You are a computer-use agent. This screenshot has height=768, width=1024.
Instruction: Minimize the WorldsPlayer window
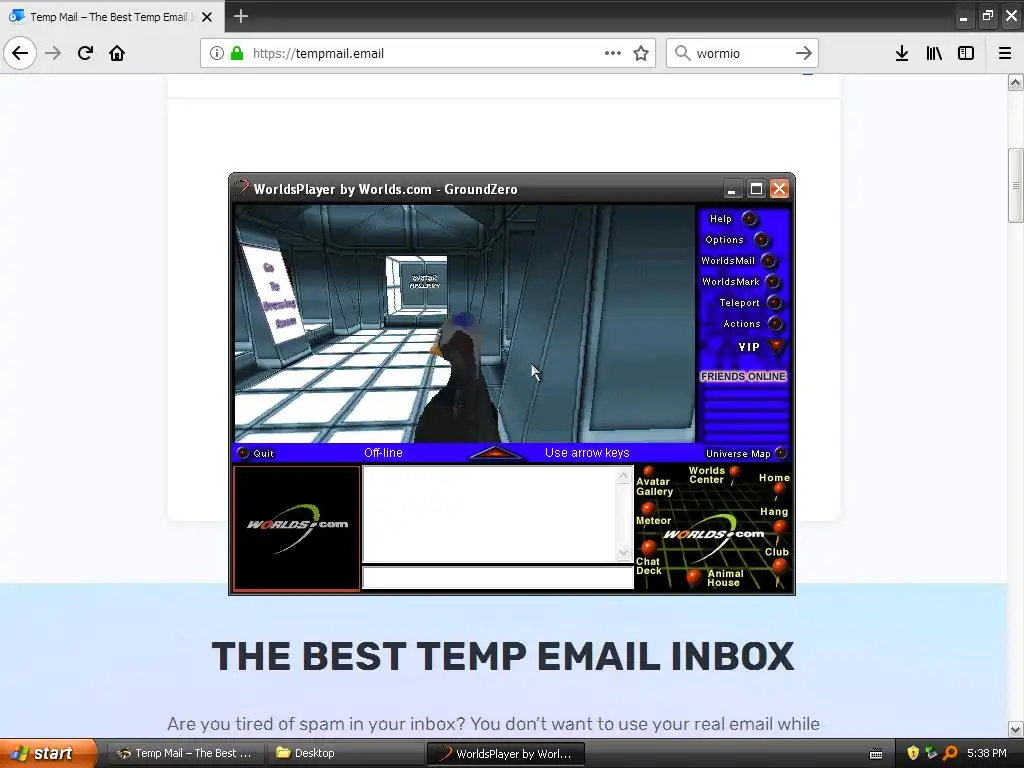click(732, 189)
